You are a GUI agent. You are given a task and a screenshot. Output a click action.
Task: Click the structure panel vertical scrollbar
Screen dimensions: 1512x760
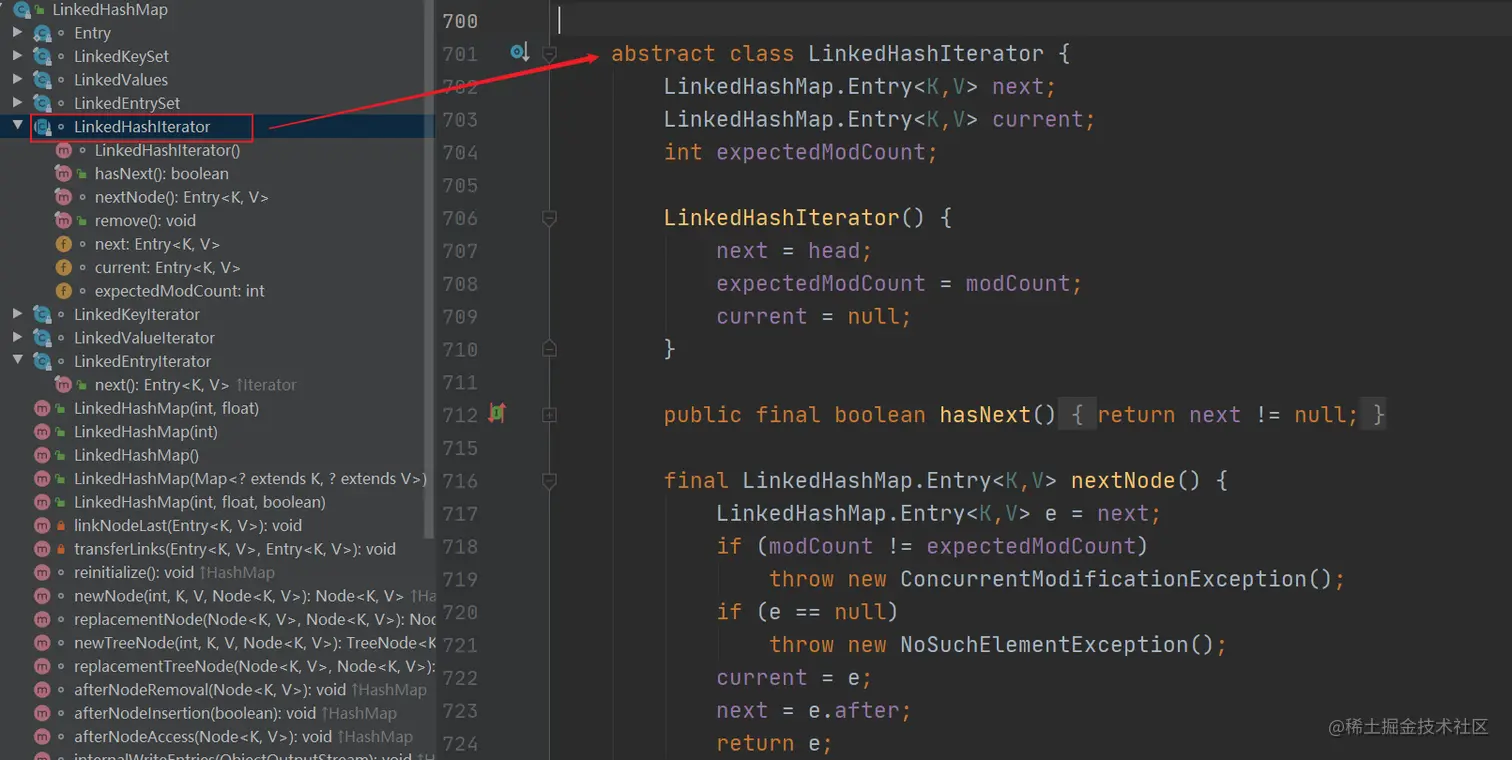[x=430, y=270]
